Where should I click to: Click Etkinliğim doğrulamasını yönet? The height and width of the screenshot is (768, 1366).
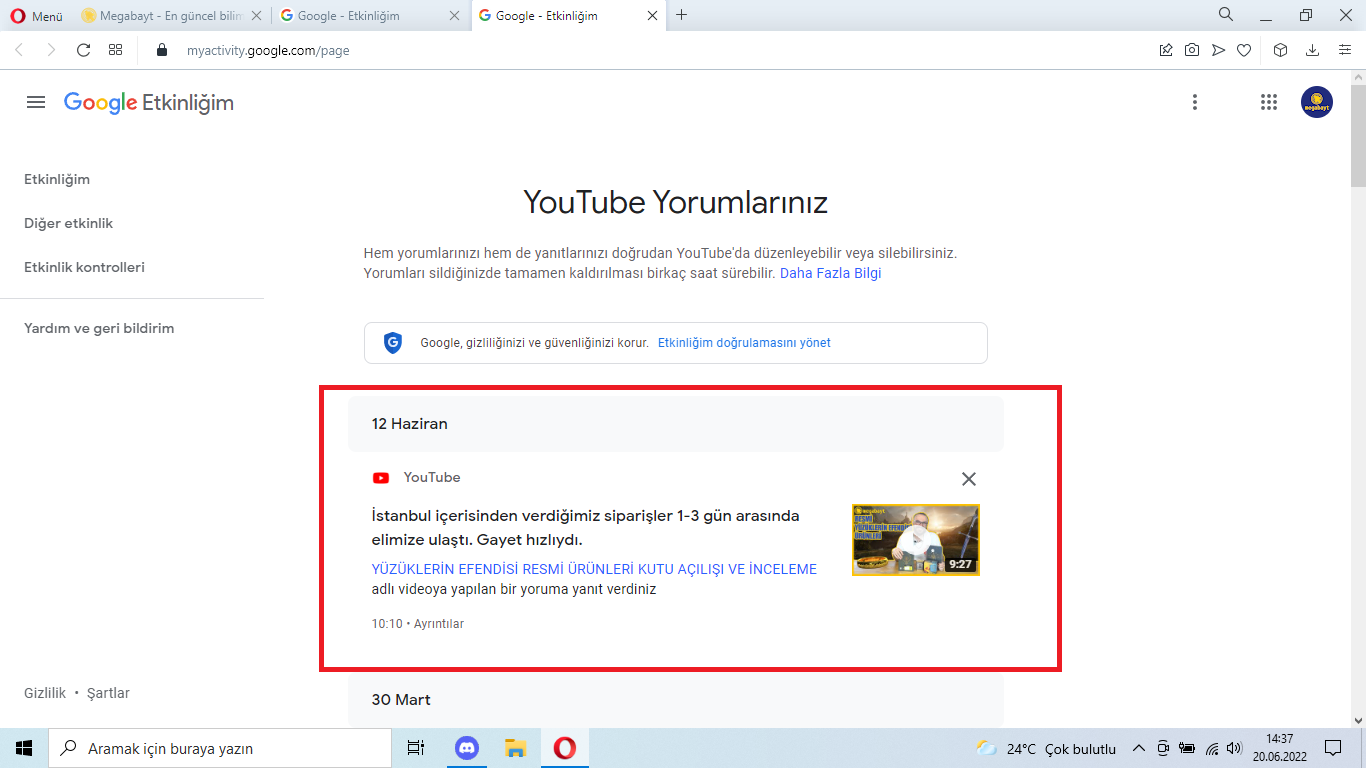(x=744, y=342)
